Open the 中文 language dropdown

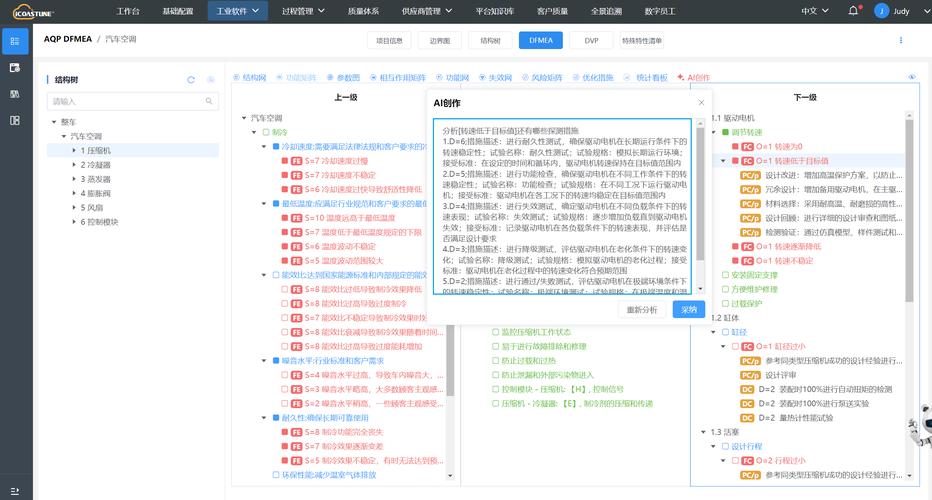pyautogui.click(x=814, y=11)
